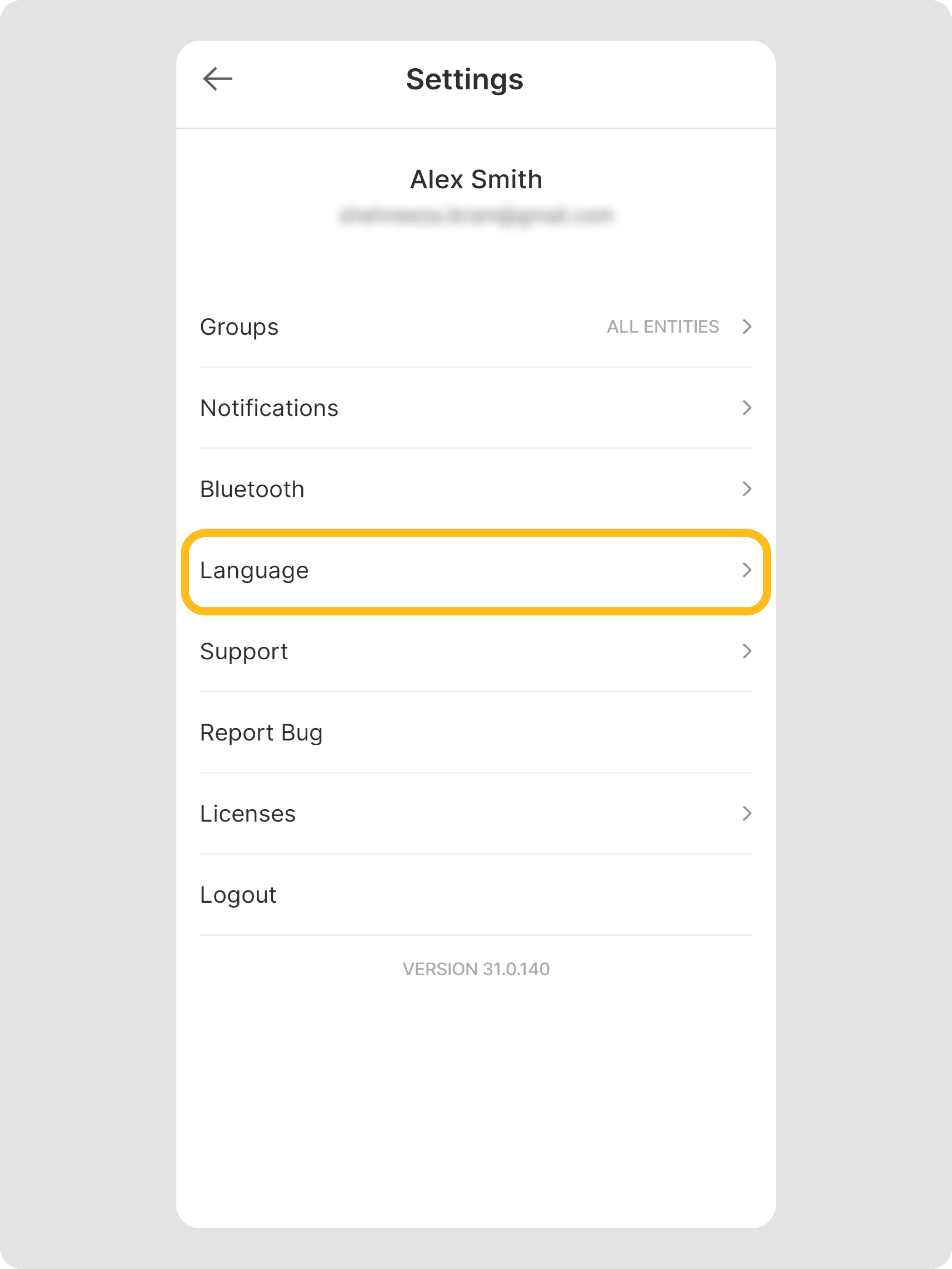Expand Licenses using its chevron
Image resolution: width=952 pixels, height=1269 pixels.
(746, 813)
